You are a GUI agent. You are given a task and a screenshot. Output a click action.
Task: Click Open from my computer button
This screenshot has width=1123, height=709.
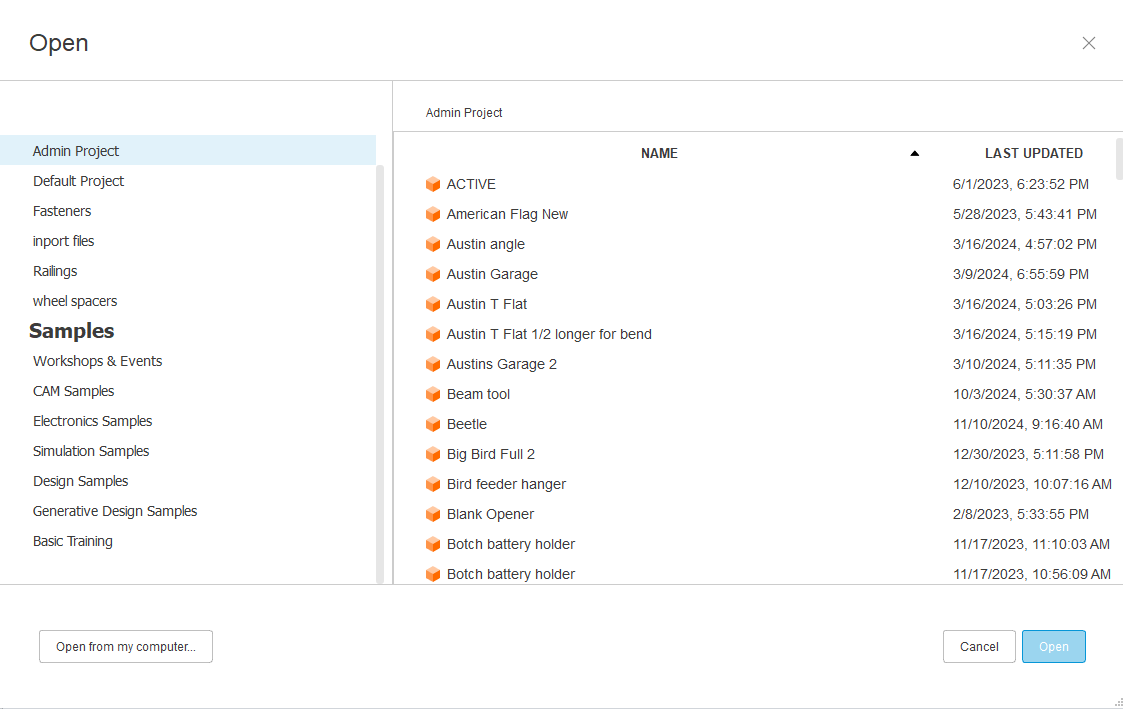(126, 647)
